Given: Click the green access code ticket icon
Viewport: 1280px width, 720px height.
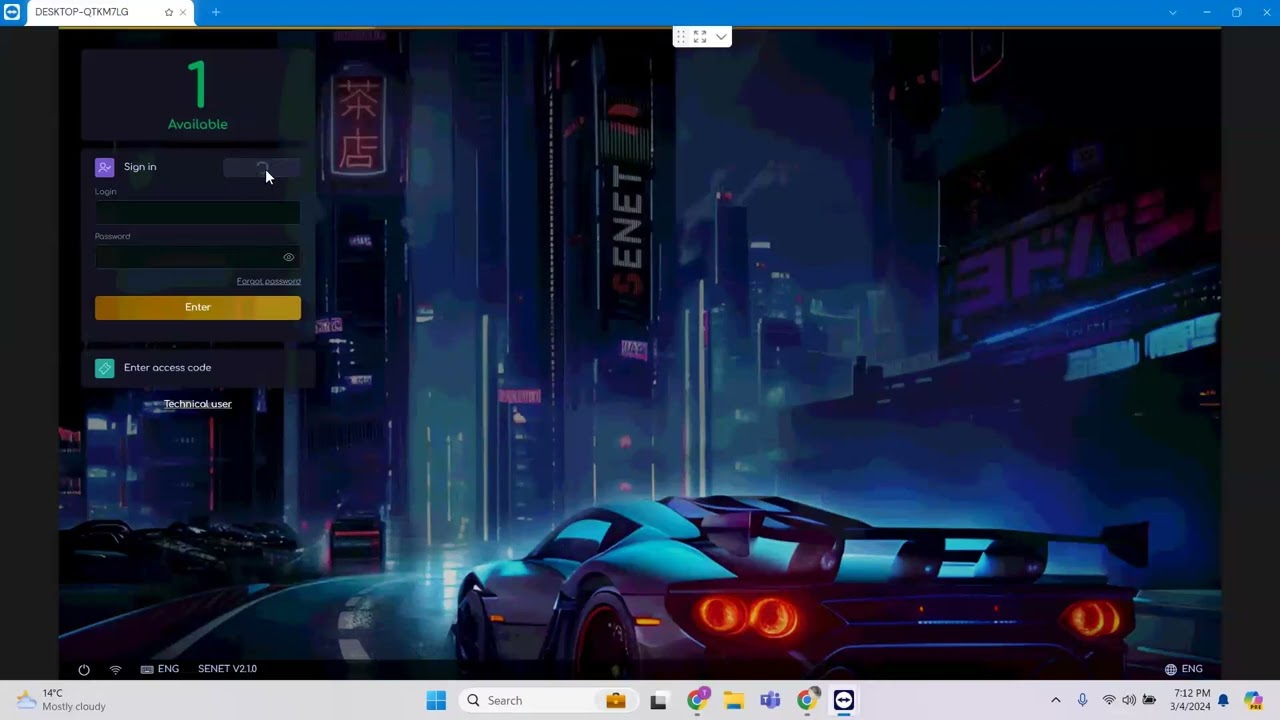Looking at the screenshot, I should [105, 368].
